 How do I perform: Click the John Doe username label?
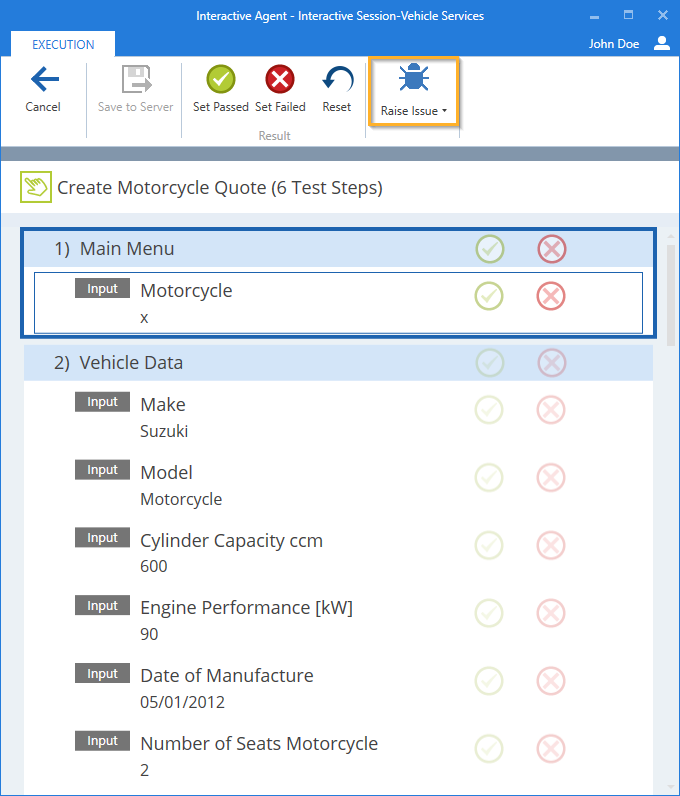click(614, 44)
